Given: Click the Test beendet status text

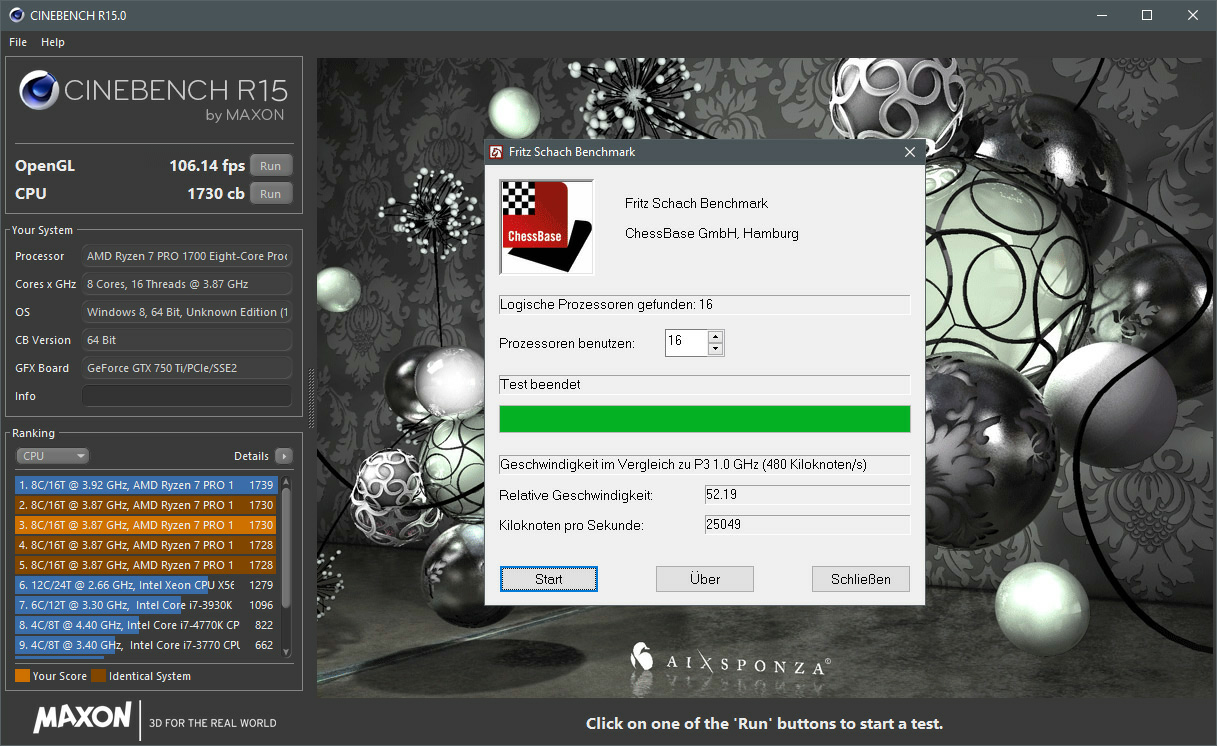Looking at the screenshot, I should coord(541,384).
